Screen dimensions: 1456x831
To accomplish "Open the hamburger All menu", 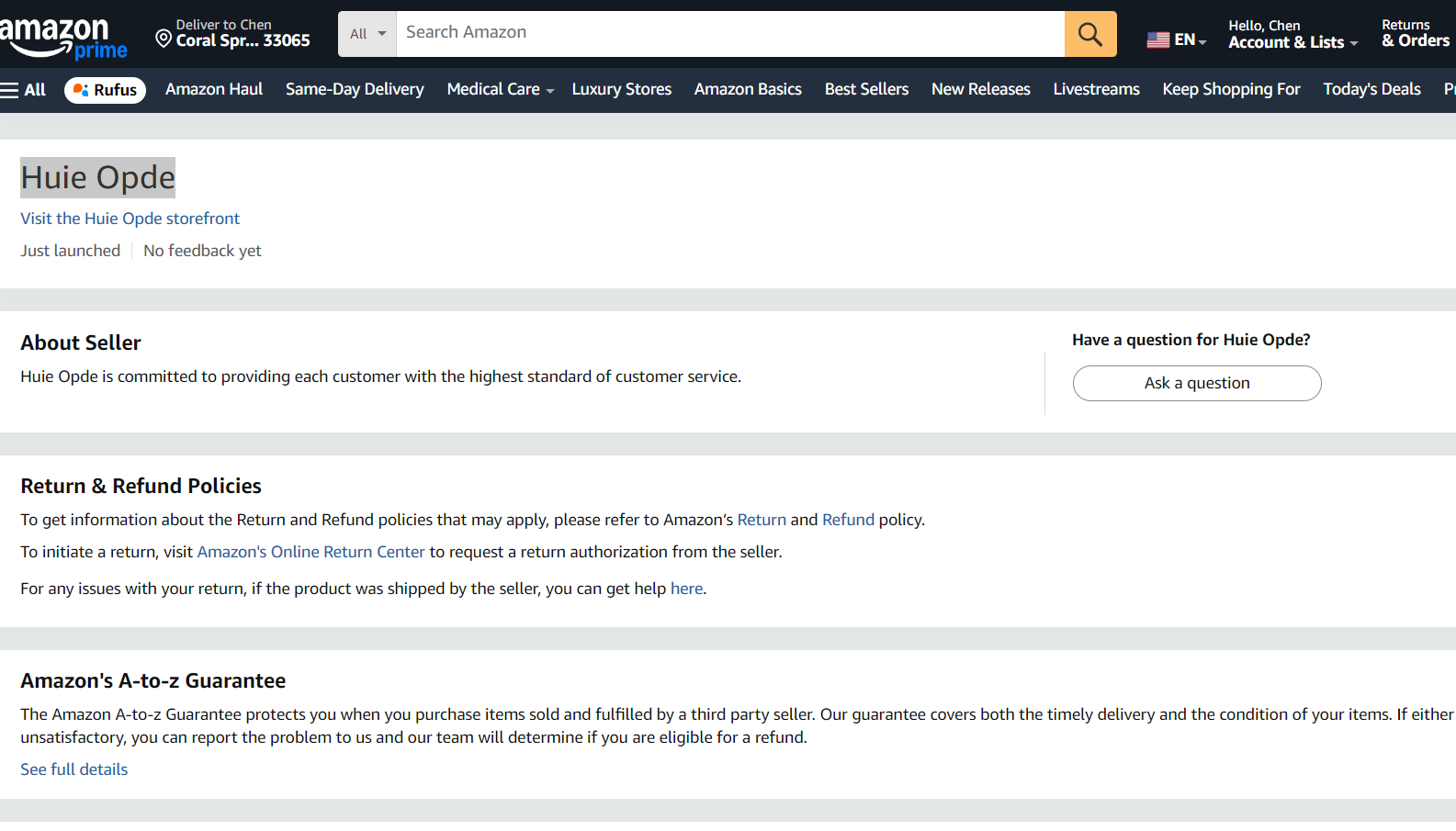I will pos(24,90).
